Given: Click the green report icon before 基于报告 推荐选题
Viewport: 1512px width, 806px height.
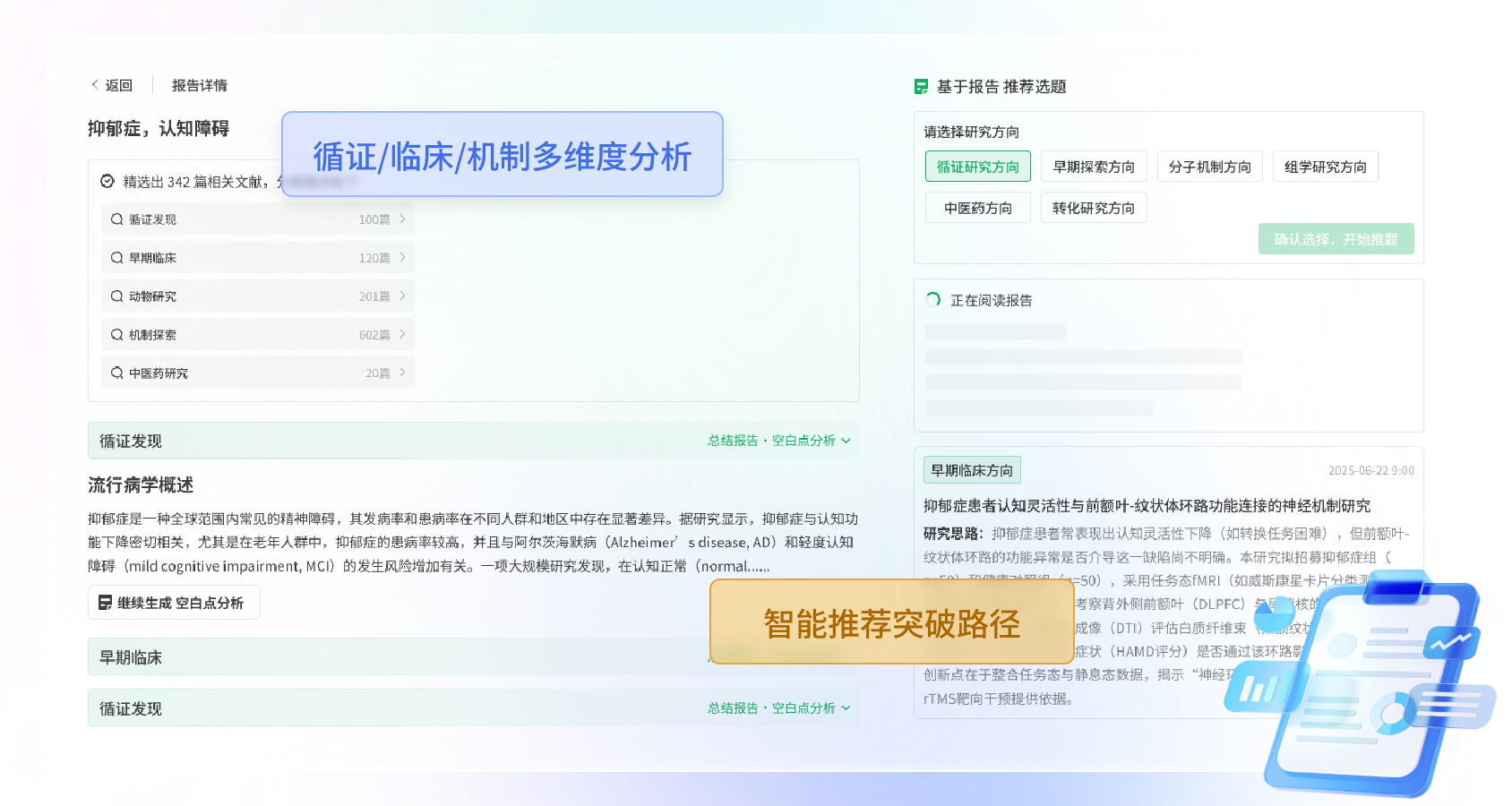Looking at the screenshot, I should point(921,87).
